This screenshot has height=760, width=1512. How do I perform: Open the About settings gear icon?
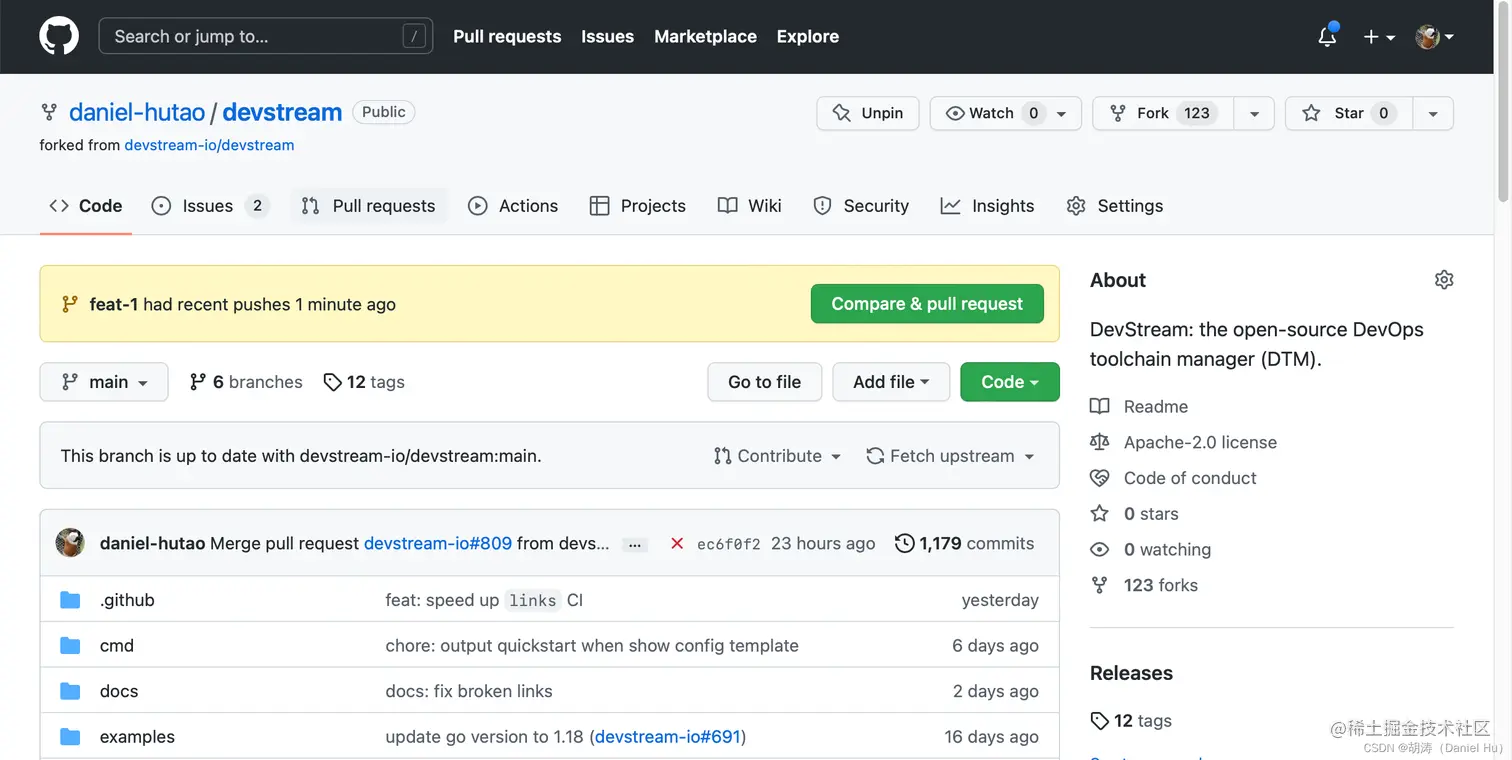[x=1443, y=280]
